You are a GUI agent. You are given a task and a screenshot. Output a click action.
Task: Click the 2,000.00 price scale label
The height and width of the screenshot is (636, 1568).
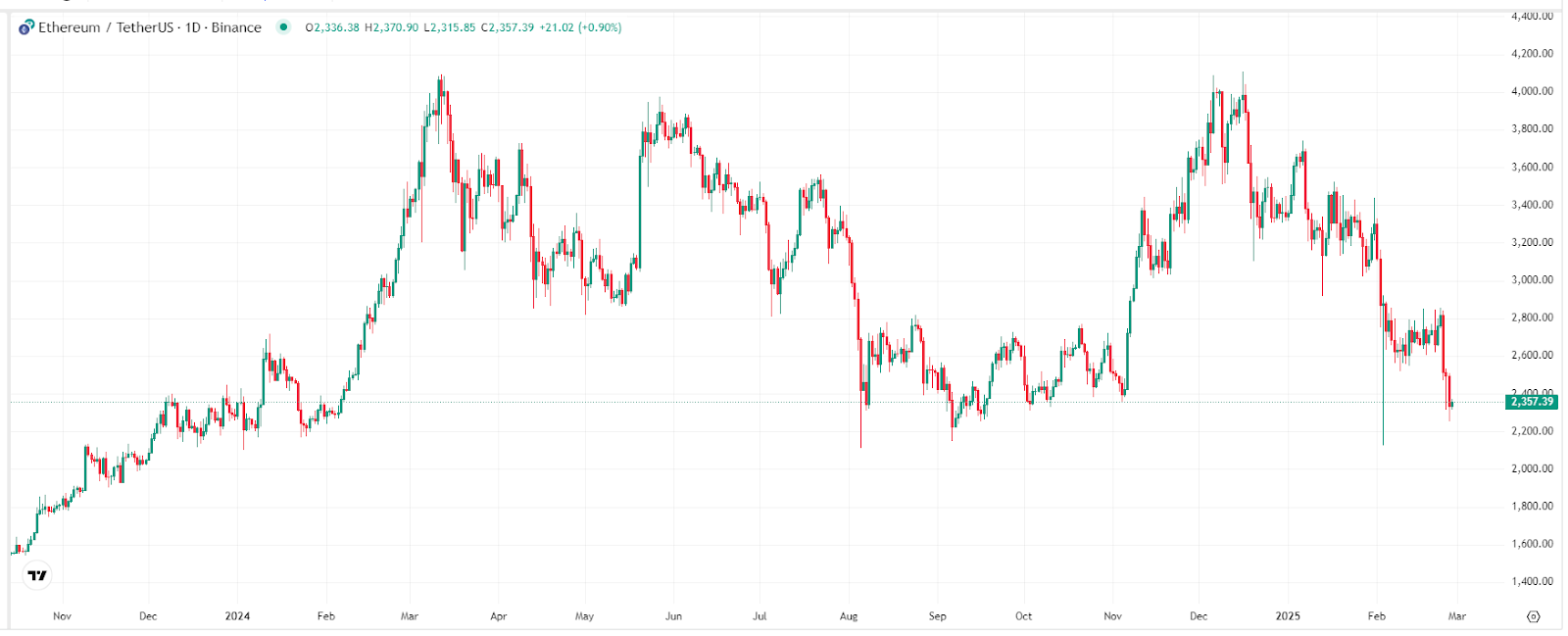coord(1532,468)
